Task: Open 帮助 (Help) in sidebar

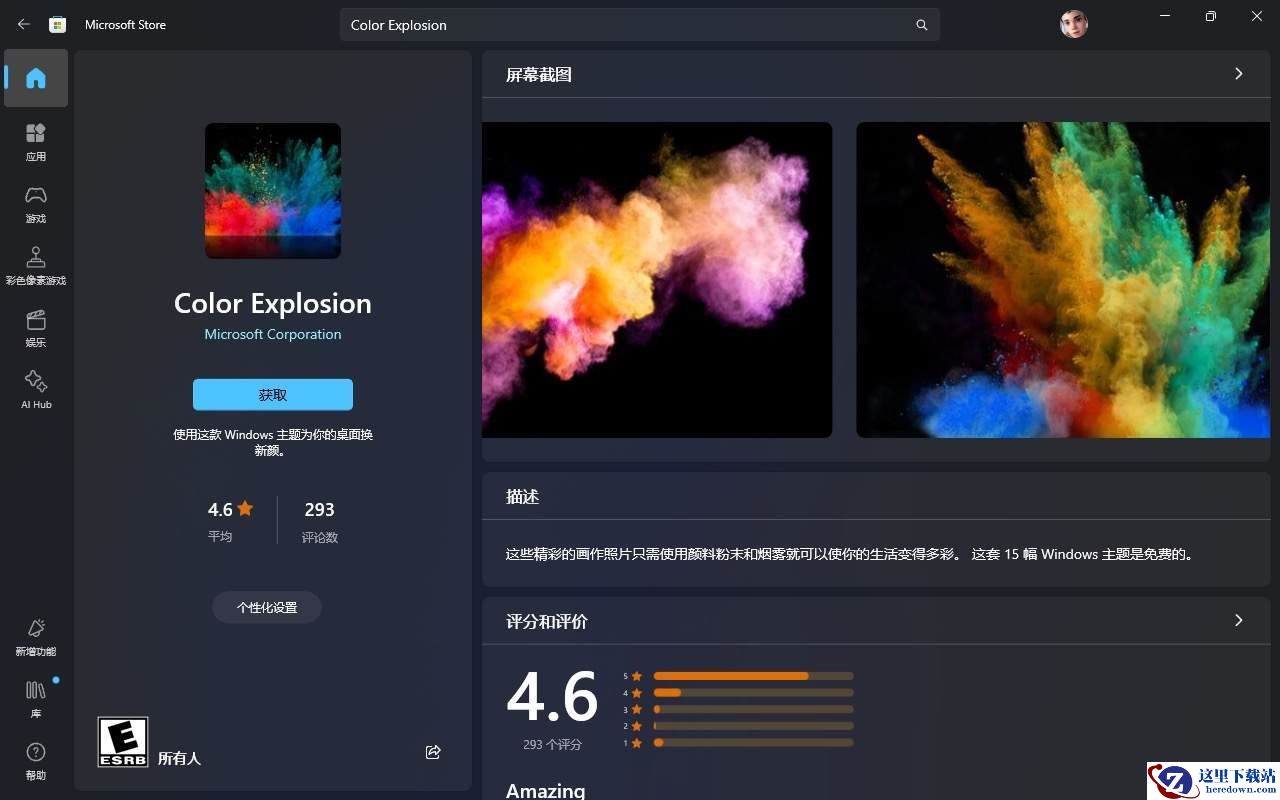Action: 36,761
